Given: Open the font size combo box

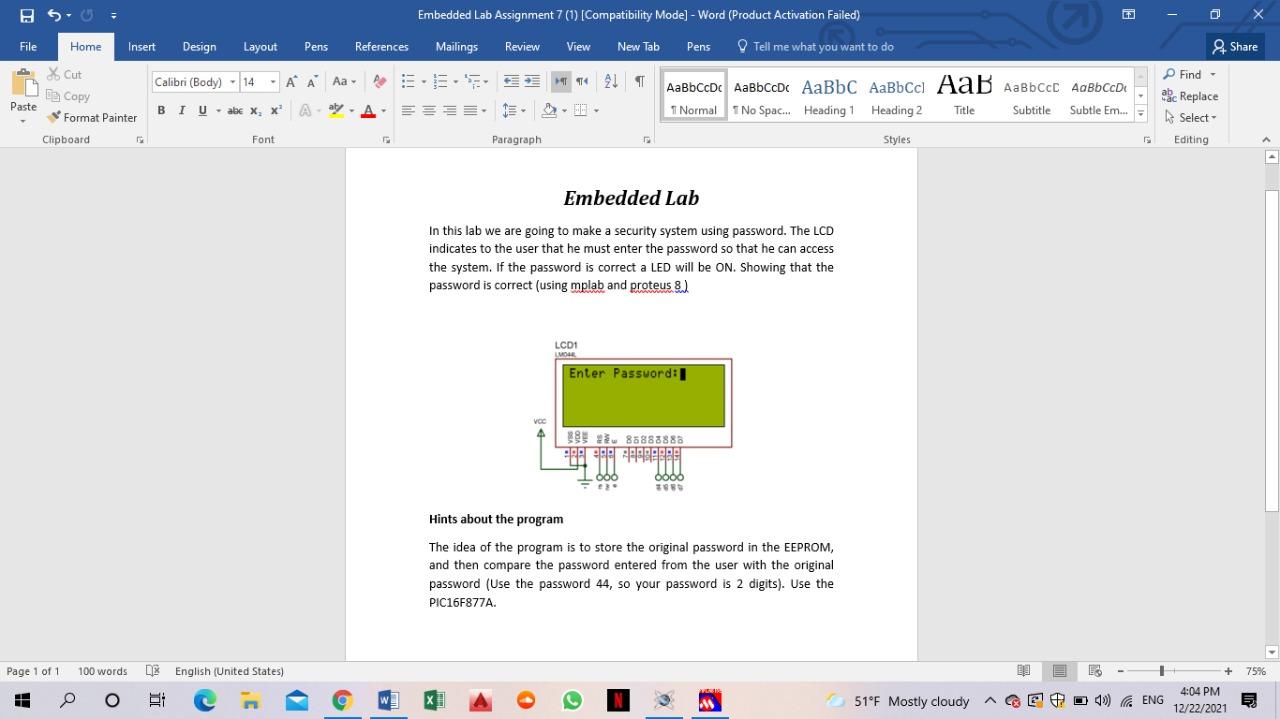Looking at the screenshot, I should click(x=259, y=82).
